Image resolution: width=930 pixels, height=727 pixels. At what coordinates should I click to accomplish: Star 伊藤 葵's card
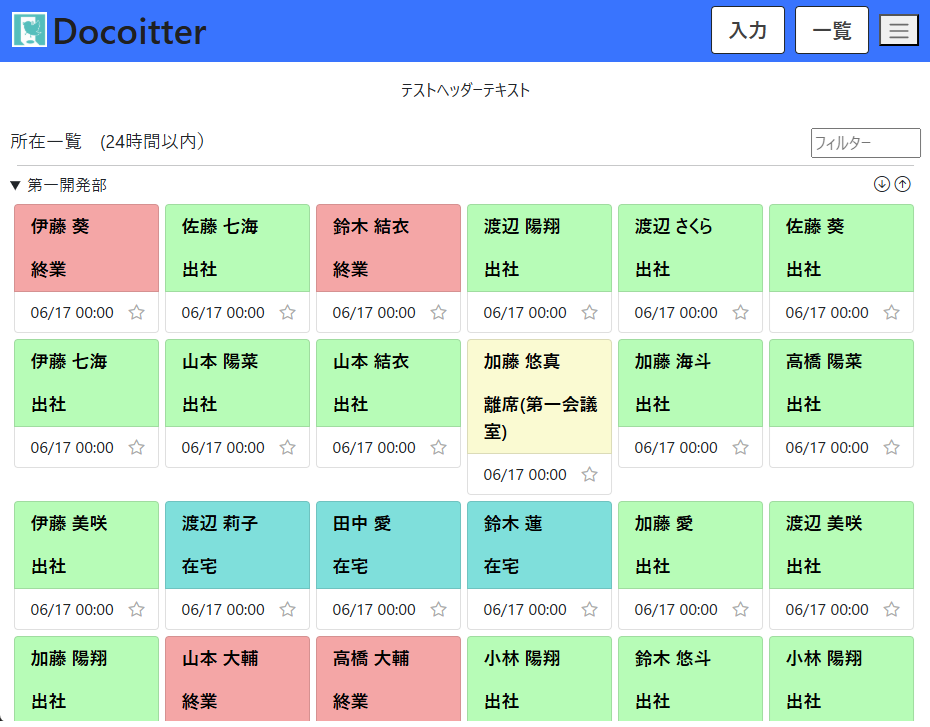tap(137, 312)
